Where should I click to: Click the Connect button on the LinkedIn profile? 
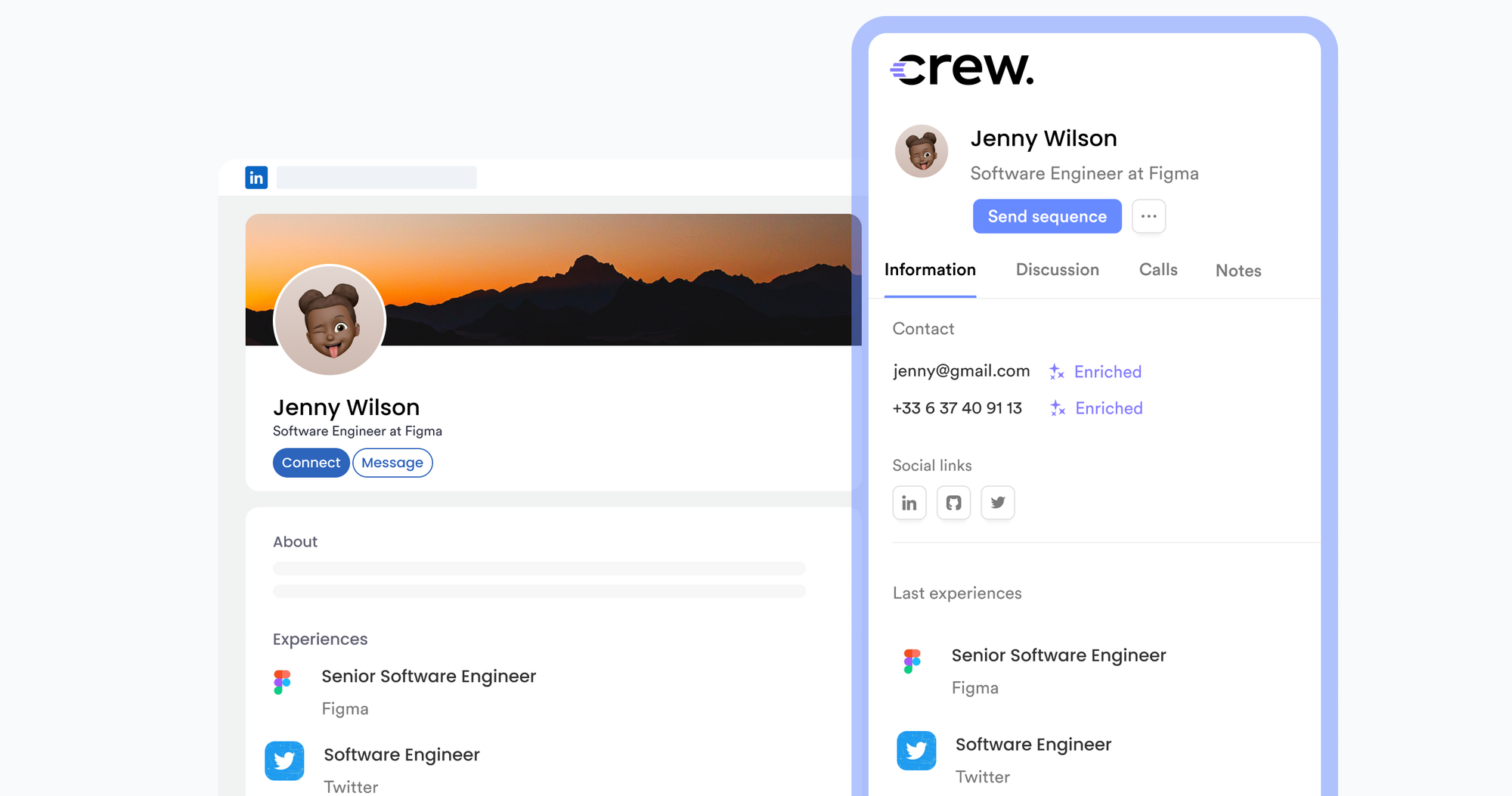pos(311,462)
